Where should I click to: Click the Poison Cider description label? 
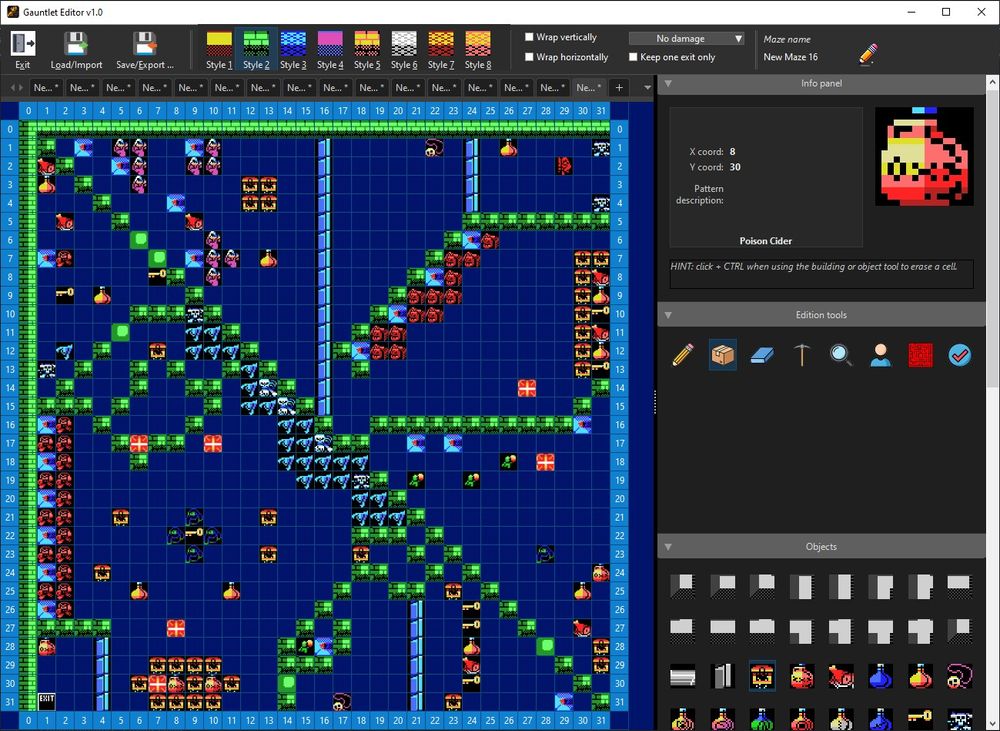click(765, 240)
